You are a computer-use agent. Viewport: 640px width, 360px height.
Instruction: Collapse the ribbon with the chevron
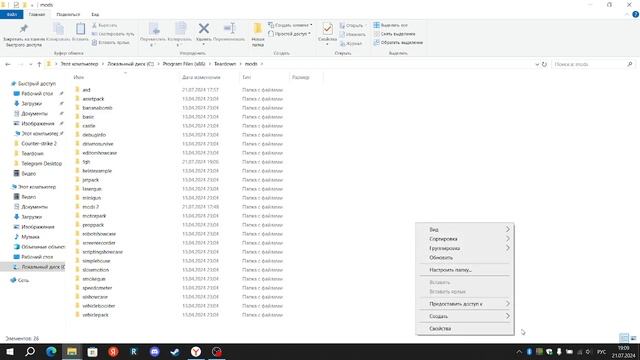(627, 14)
